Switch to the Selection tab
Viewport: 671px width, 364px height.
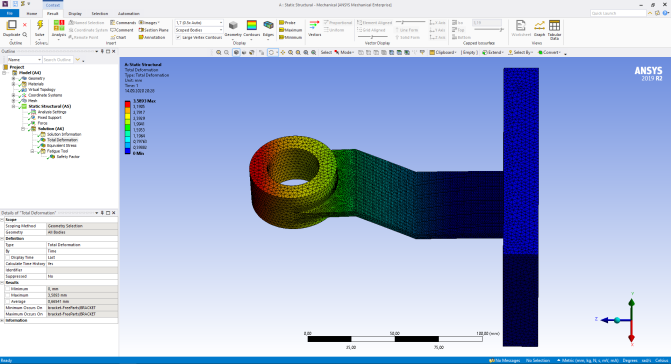(x=100, y=14)
